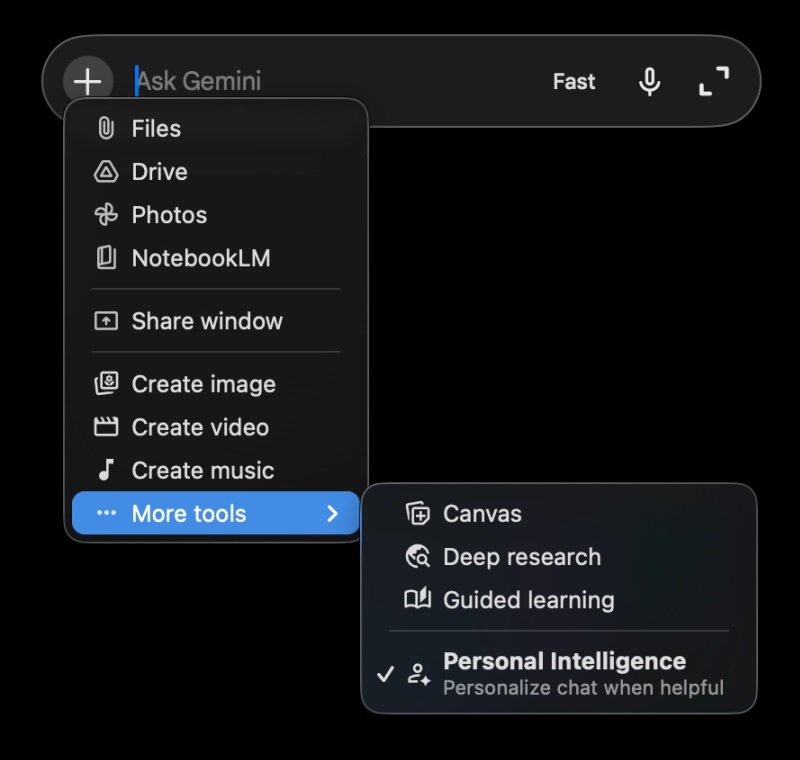Screen dimensions: 800x760
Task: Click the expand to fullscreen icon
Action: pos(714,81)
